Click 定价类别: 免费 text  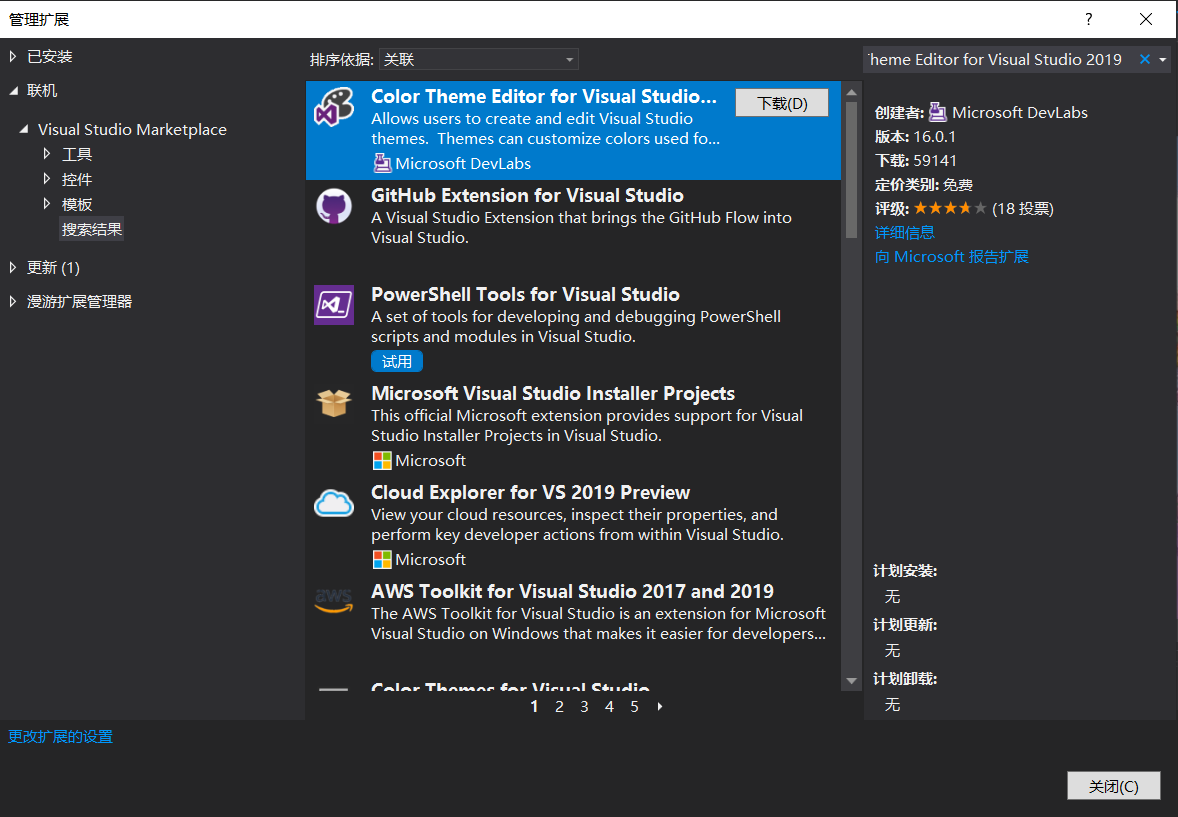(923, 185)
